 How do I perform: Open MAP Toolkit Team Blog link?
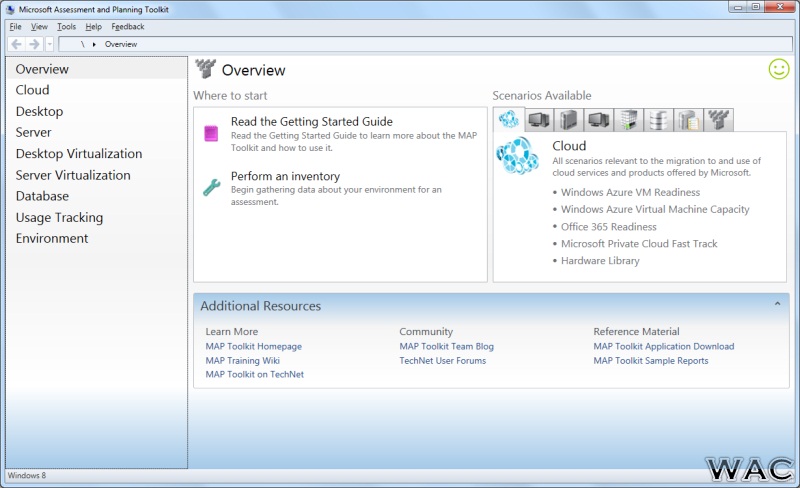click(446, 346)
